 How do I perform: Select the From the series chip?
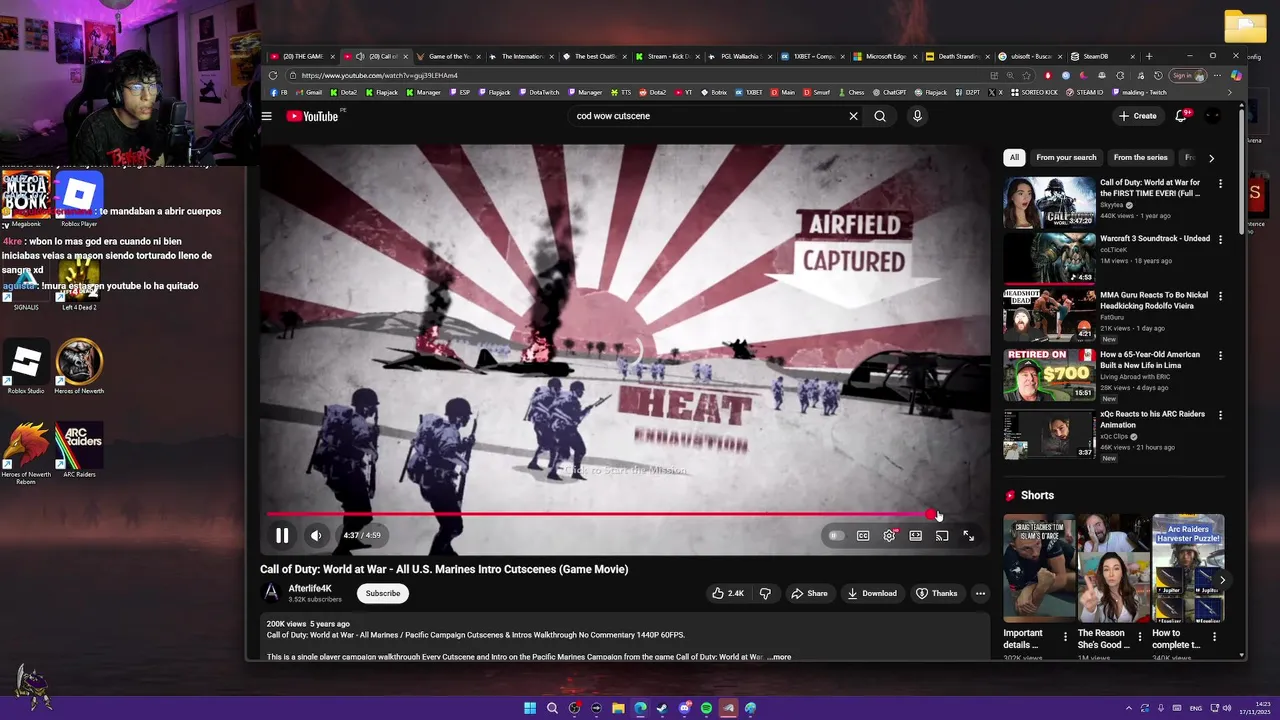1140,157
